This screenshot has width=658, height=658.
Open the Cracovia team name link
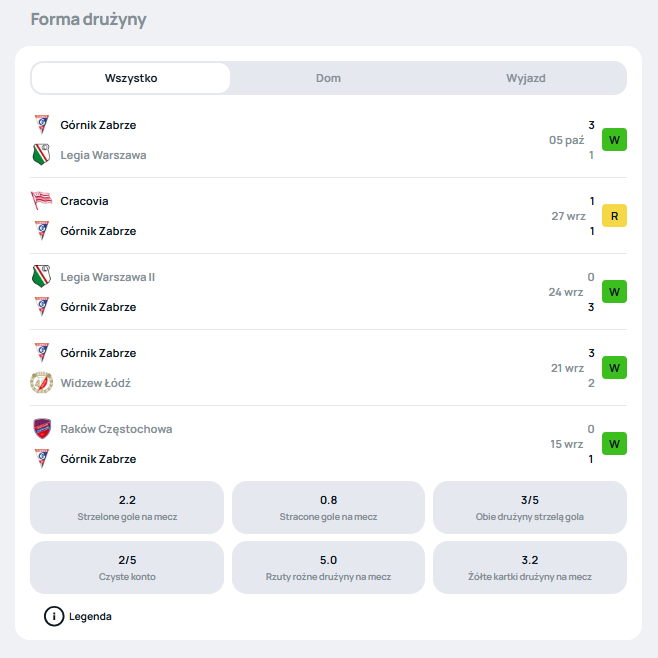tap(84, 201)
